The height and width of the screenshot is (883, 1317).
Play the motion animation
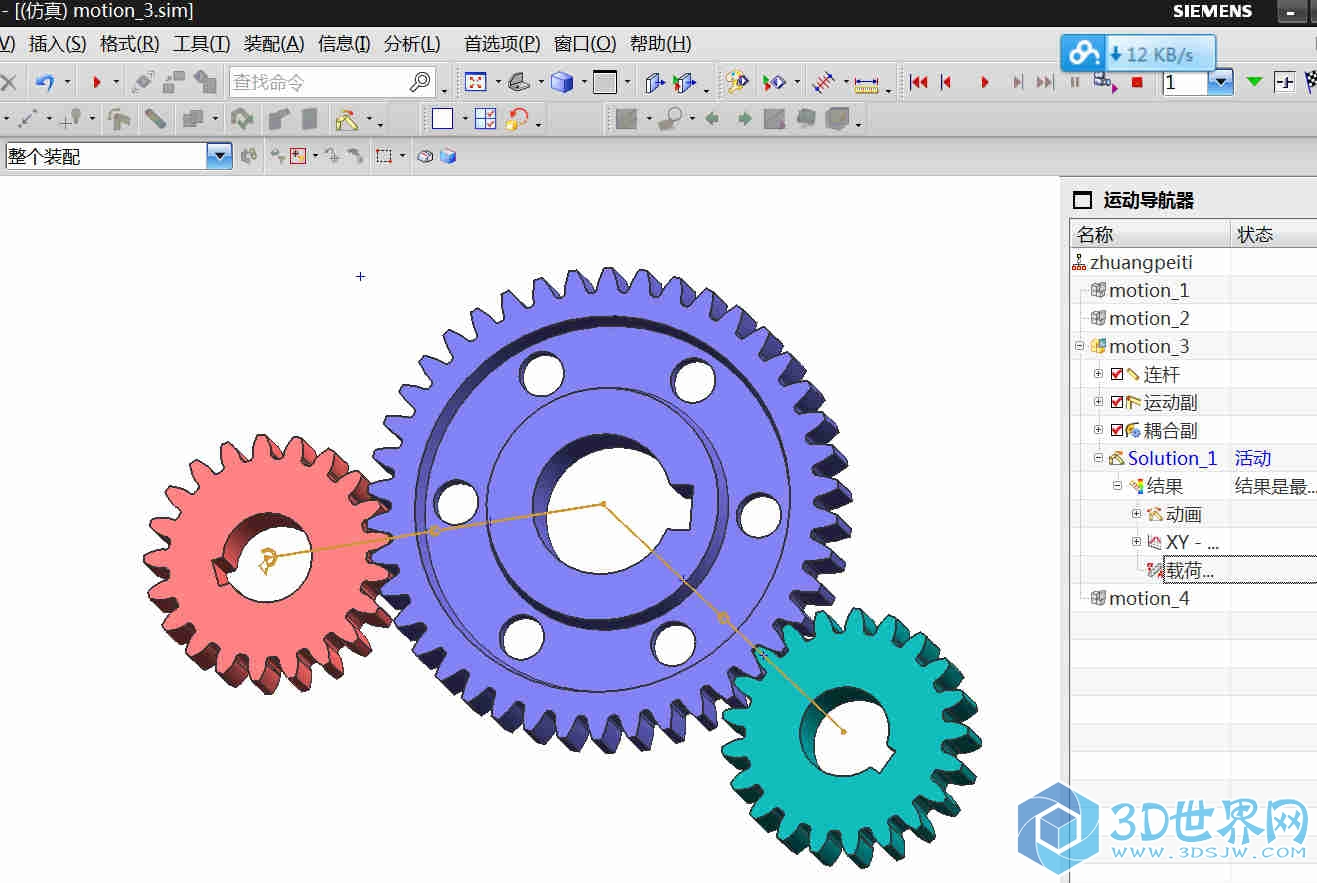(985, 82)
